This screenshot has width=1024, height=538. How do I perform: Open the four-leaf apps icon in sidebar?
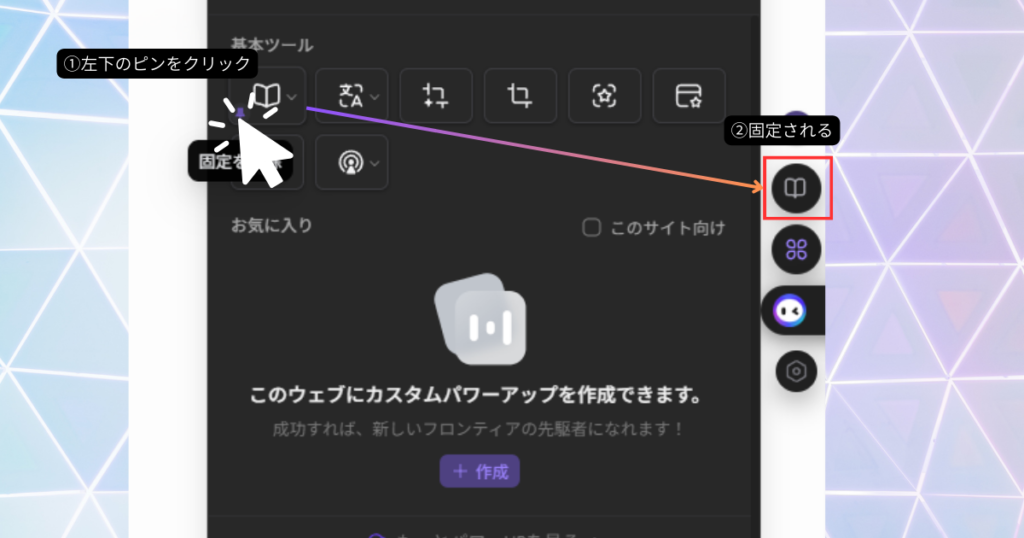point(796,249)
